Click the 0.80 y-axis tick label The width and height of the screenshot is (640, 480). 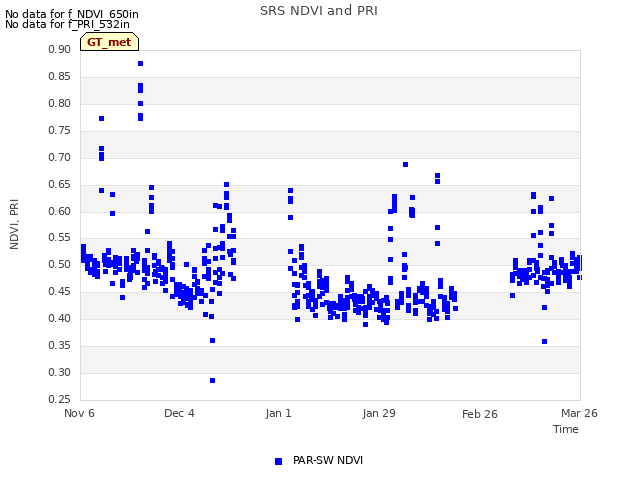(59, 103)
